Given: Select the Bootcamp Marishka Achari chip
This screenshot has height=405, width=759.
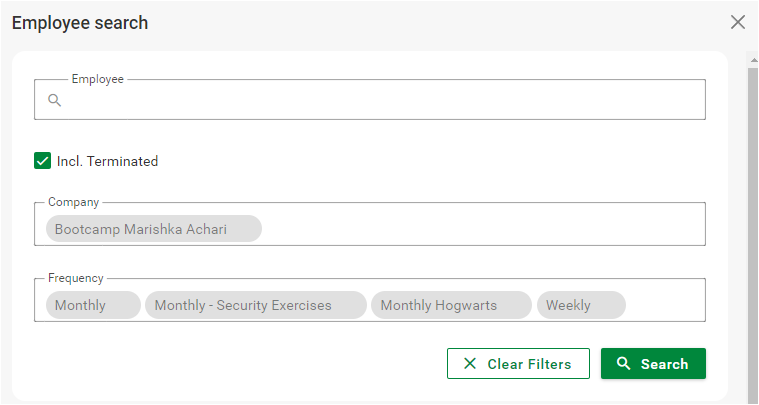Looking at the screenshot, I should coord(153,229).
